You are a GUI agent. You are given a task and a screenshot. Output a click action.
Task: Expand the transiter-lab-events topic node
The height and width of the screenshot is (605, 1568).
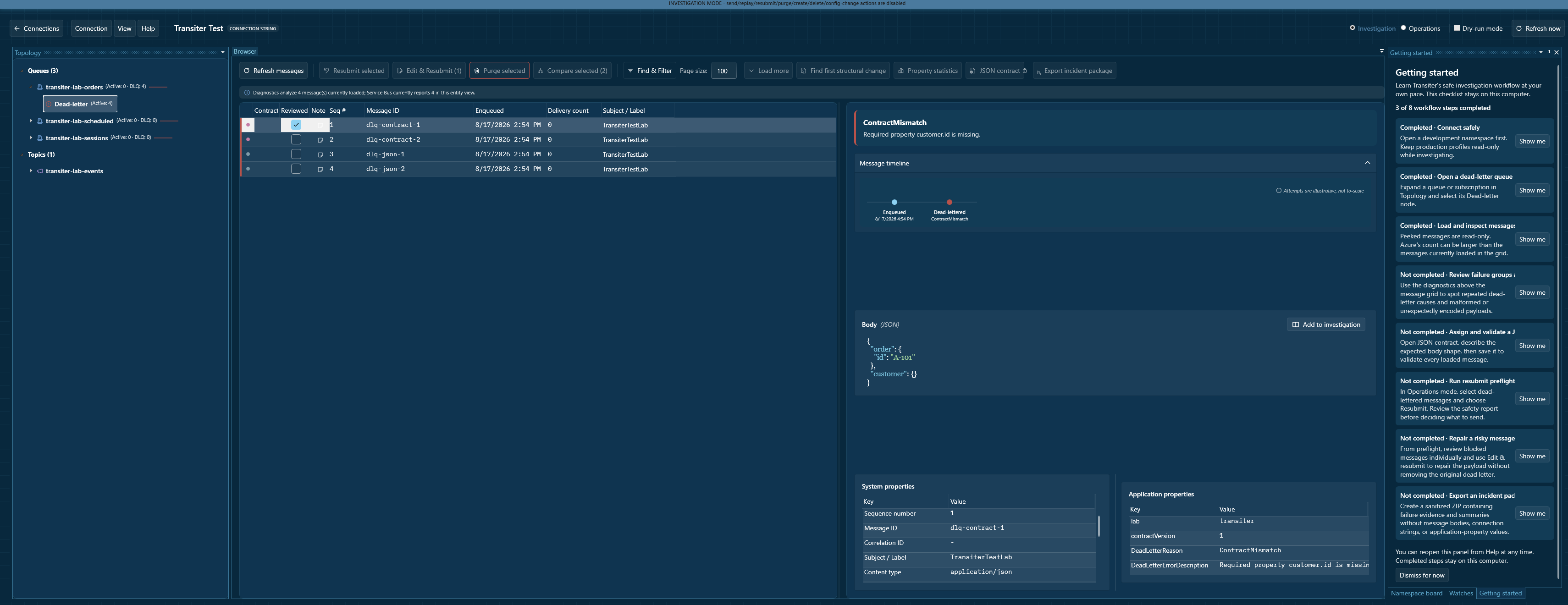pyautogui.click(x=30, y=171)
